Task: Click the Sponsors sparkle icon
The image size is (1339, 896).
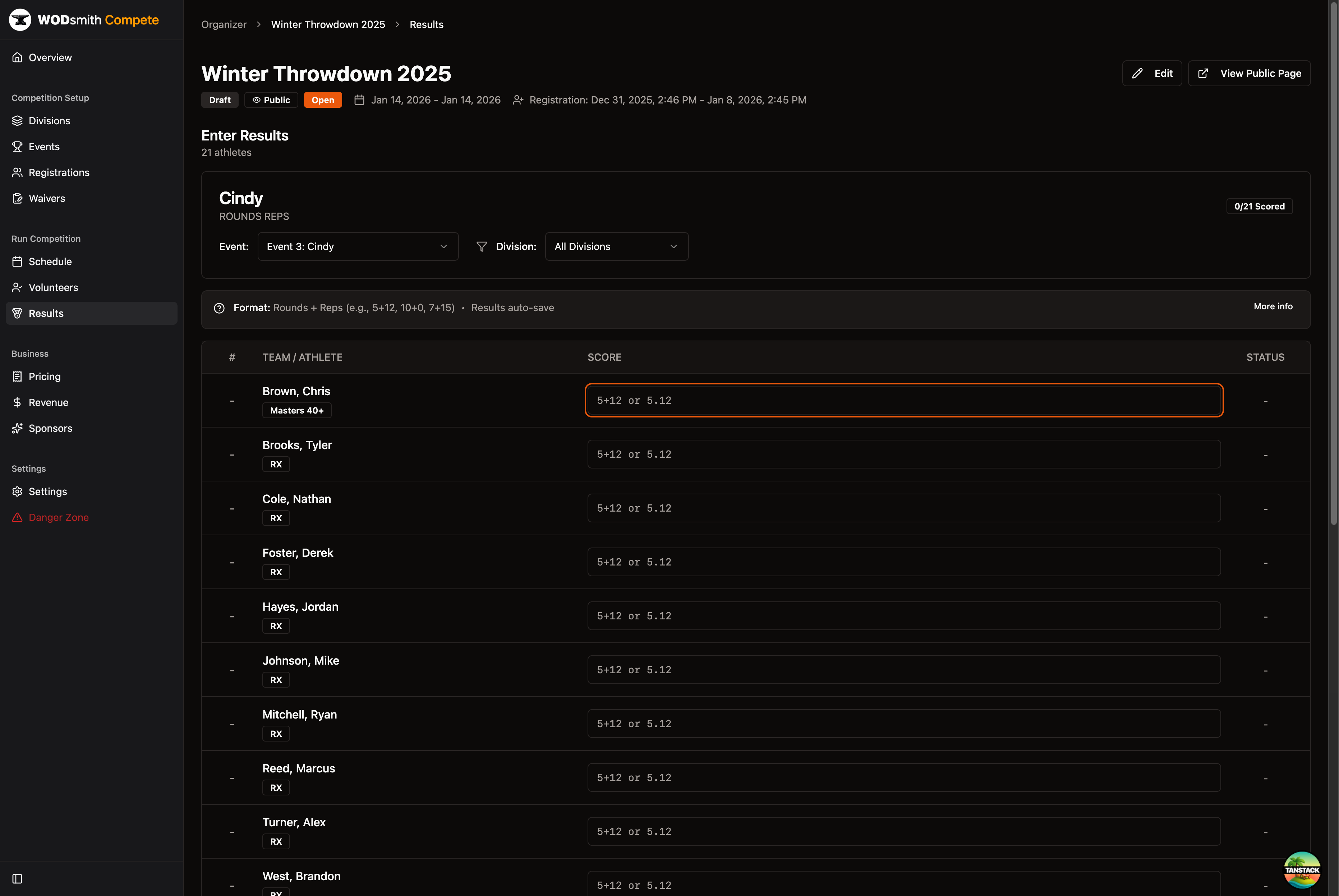Action: click(x=17, y=428)
